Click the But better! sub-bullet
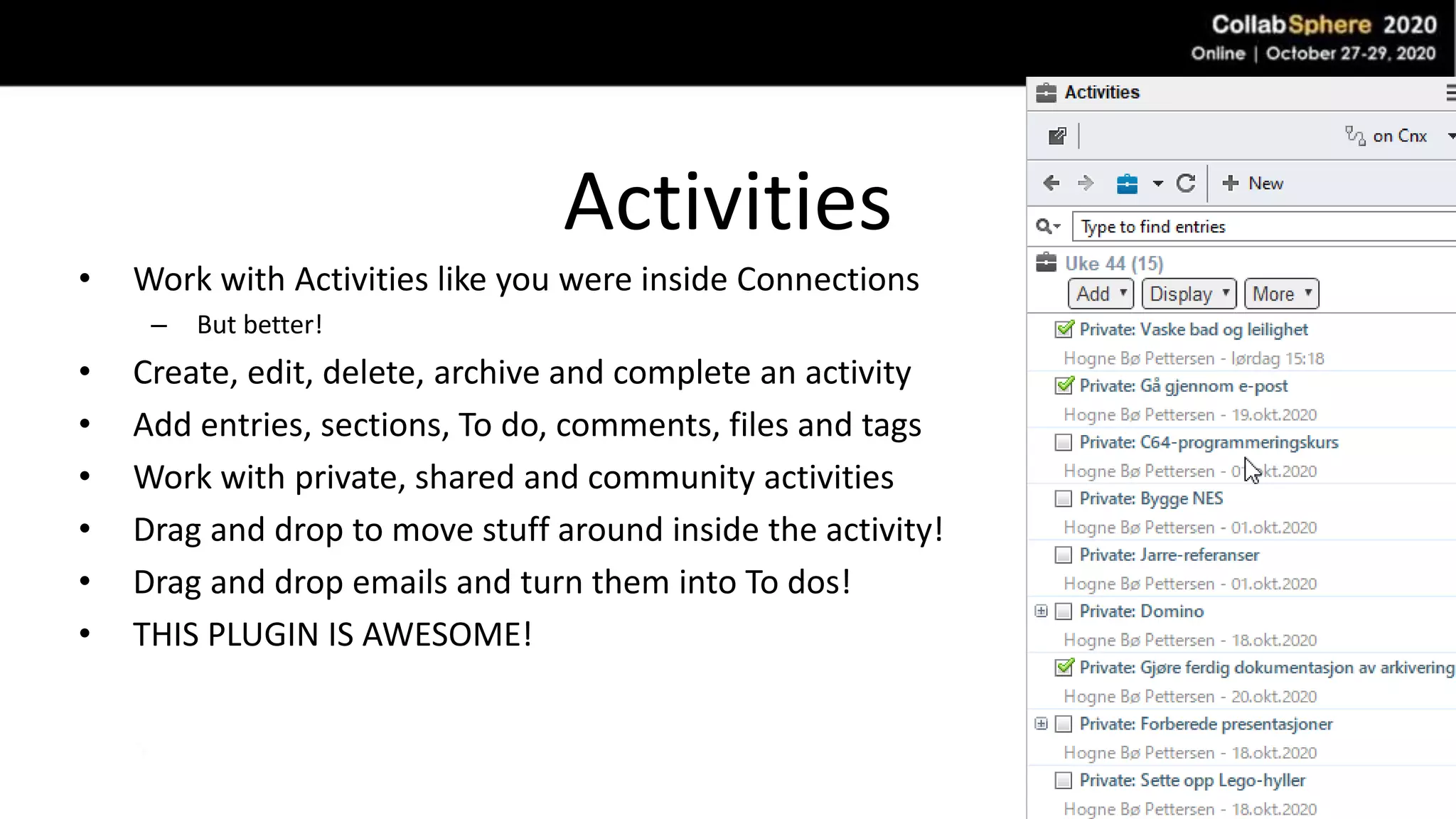 click(x=259, y=325)
